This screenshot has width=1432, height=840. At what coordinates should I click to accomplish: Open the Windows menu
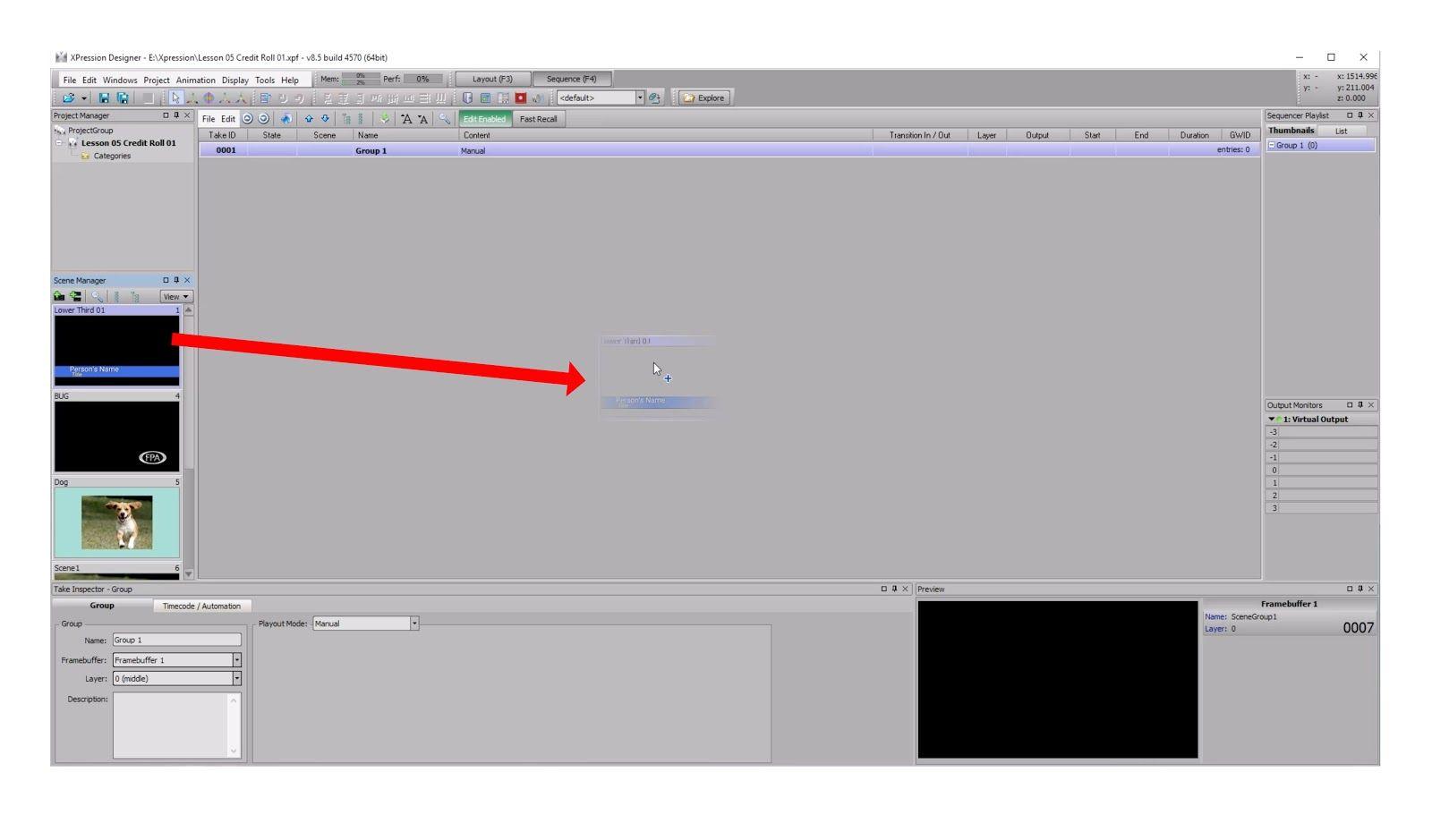pos(120,81)
